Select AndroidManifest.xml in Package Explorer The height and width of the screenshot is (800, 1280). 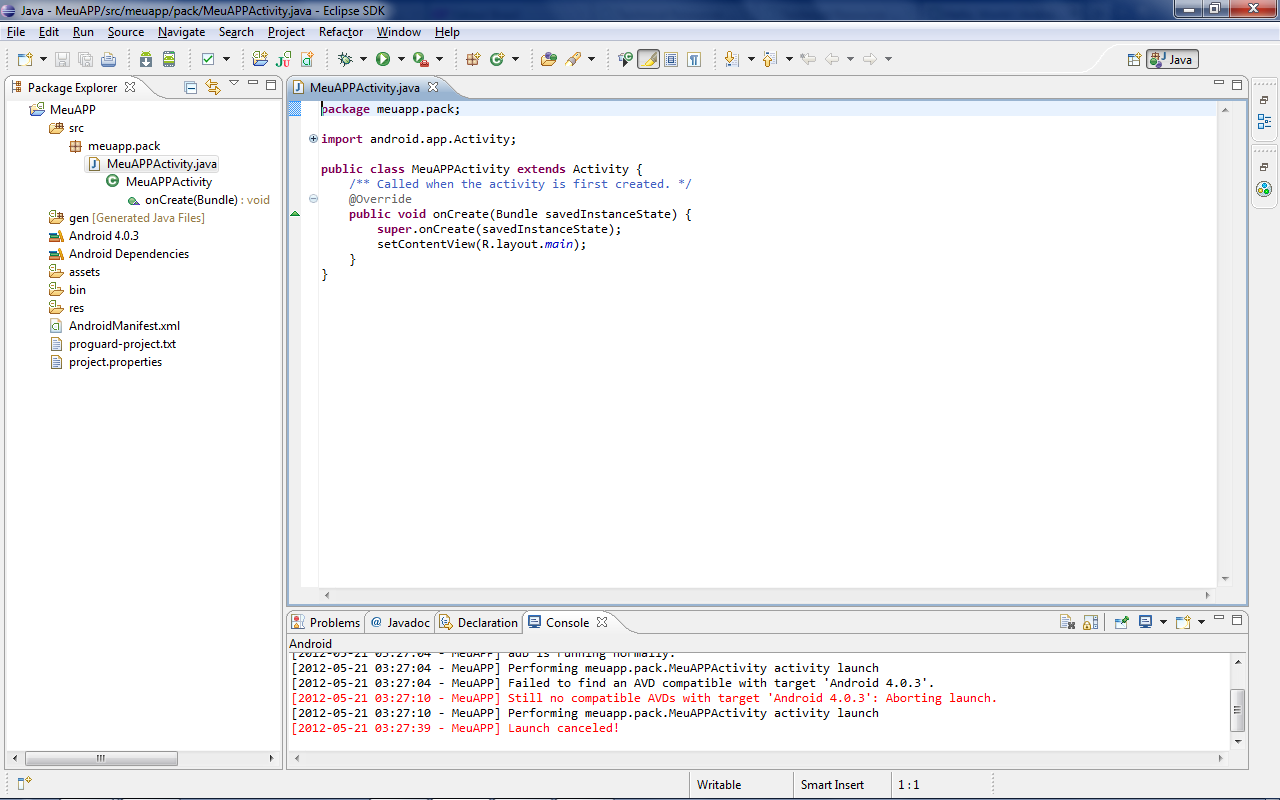pyautogui.click(x=124, y=326)
